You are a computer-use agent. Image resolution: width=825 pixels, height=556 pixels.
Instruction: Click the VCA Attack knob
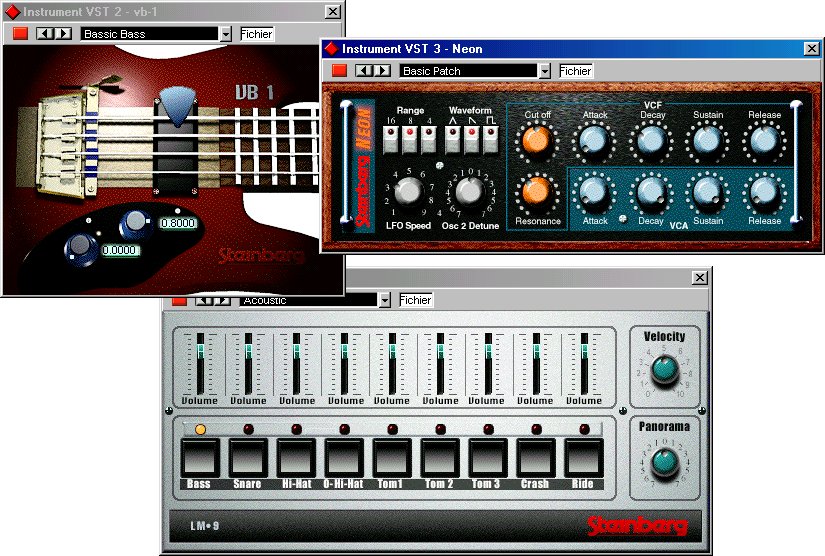pyautogui.click(x=594, y=191)
